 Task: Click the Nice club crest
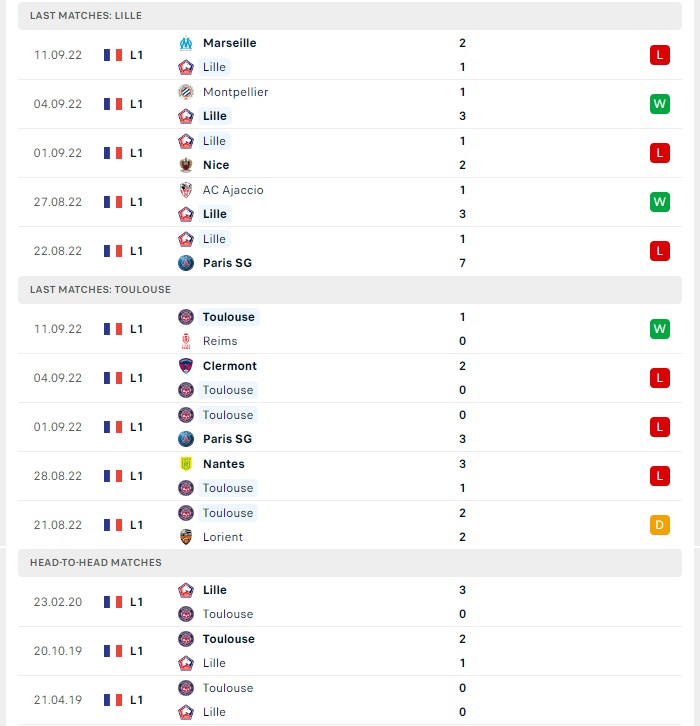(186, 165)
